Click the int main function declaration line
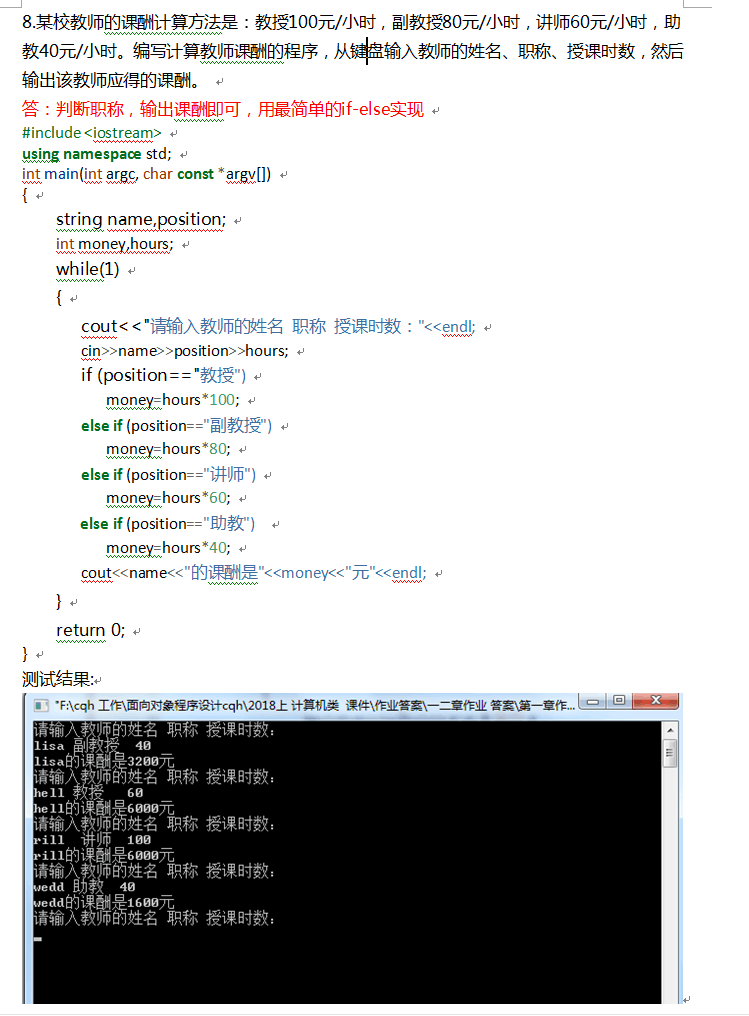The image size is (749, 1016). coord(146,174)
